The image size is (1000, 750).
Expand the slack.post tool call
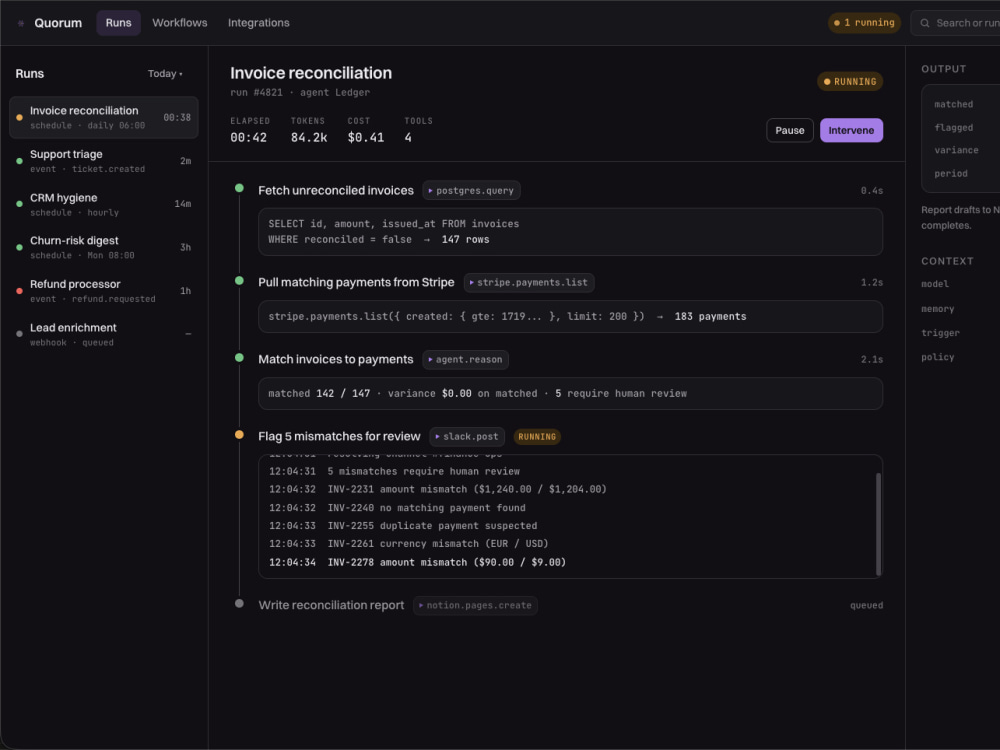pyautogui.click(x=467, y=437)
